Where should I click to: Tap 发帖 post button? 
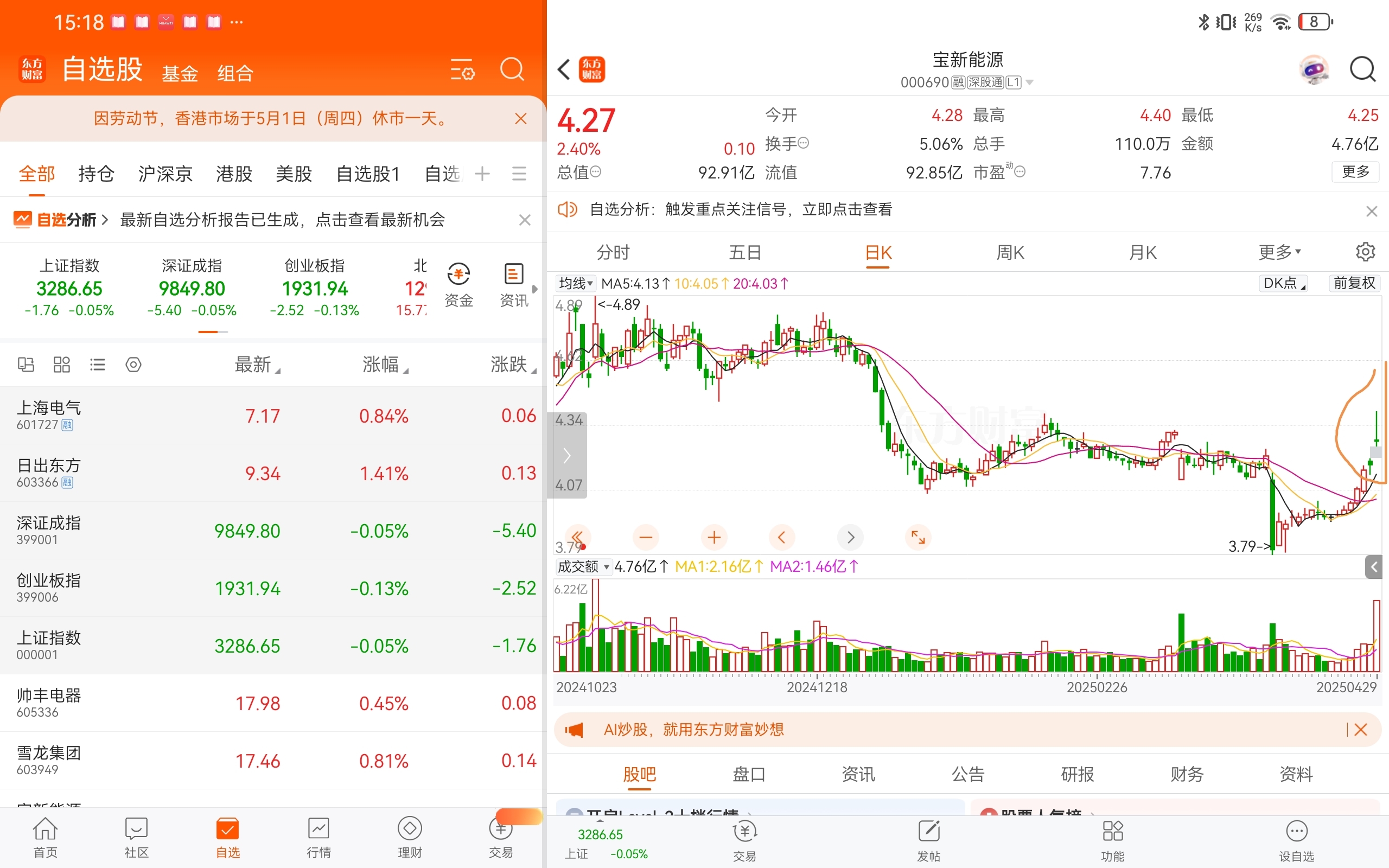(x=929, y=841)
